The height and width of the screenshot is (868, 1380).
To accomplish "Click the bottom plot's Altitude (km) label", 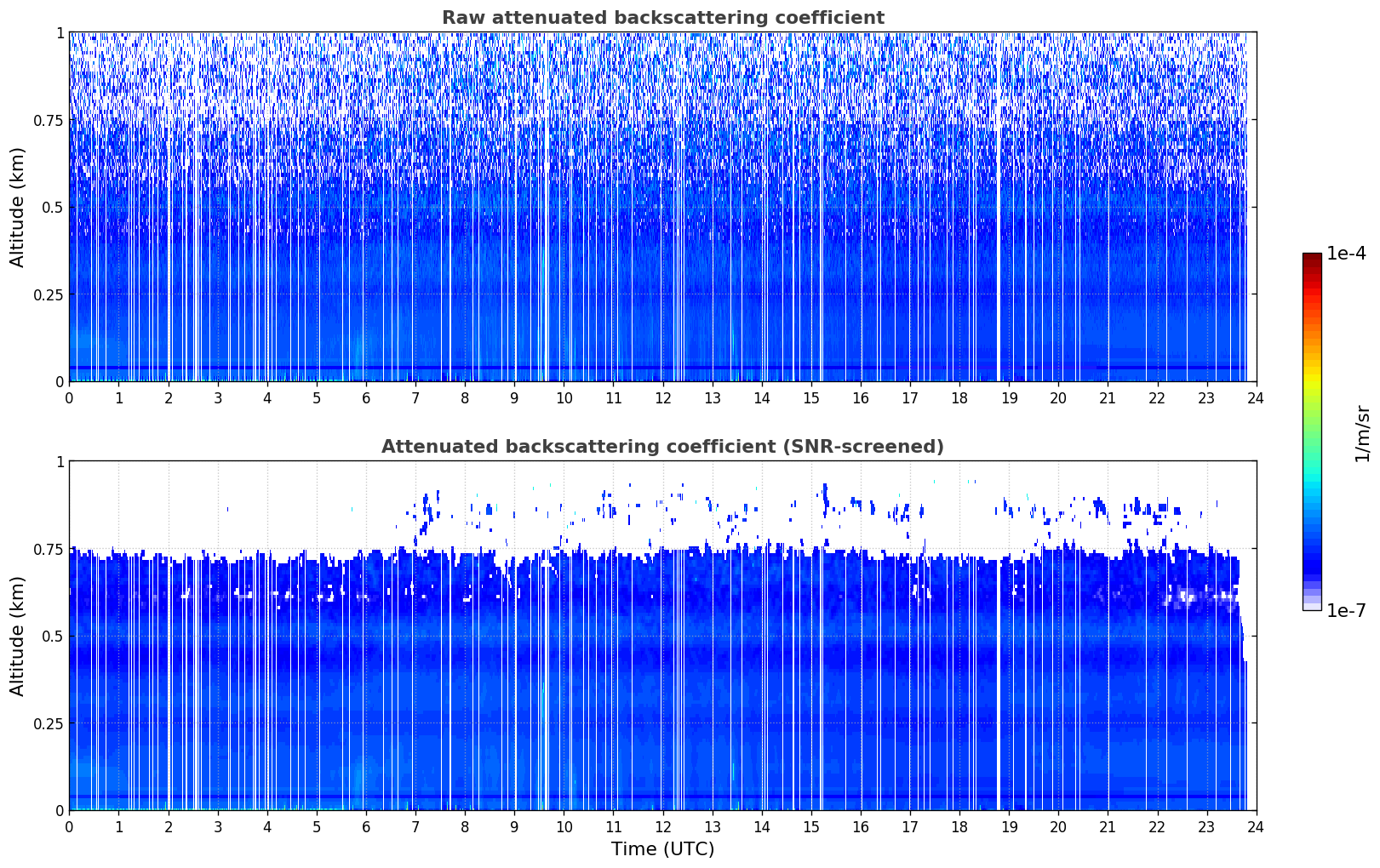I will click(18, 636).
